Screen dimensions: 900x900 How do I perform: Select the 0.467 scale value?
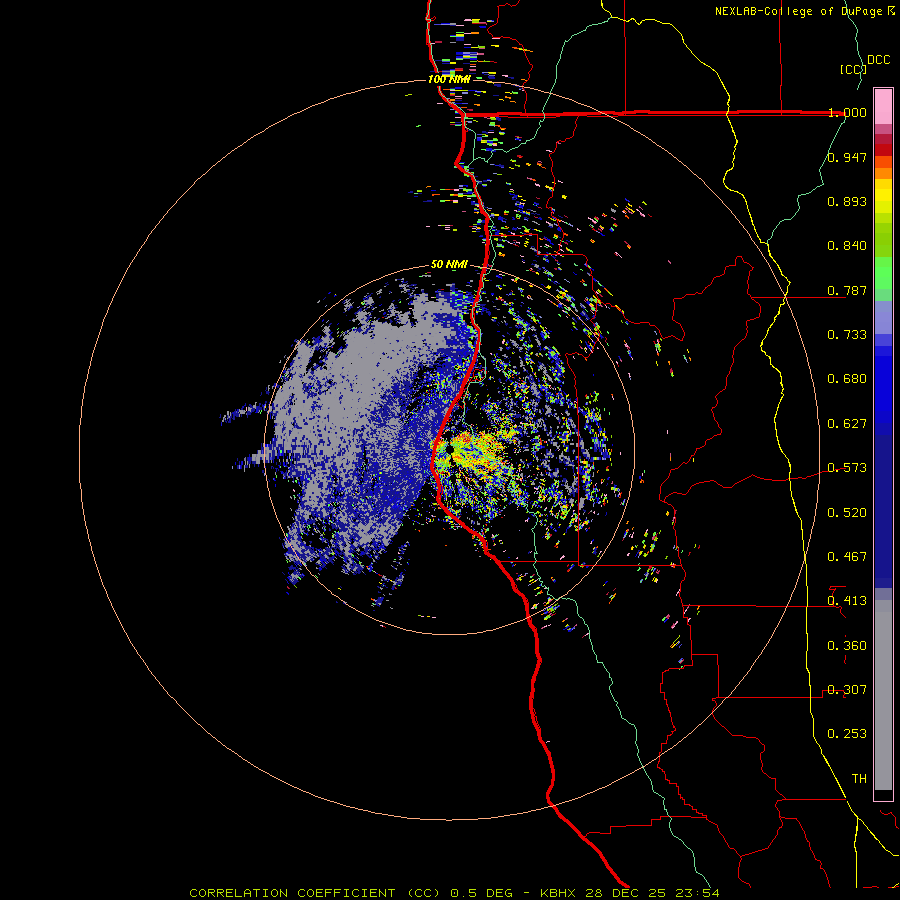tap(847, 557)
